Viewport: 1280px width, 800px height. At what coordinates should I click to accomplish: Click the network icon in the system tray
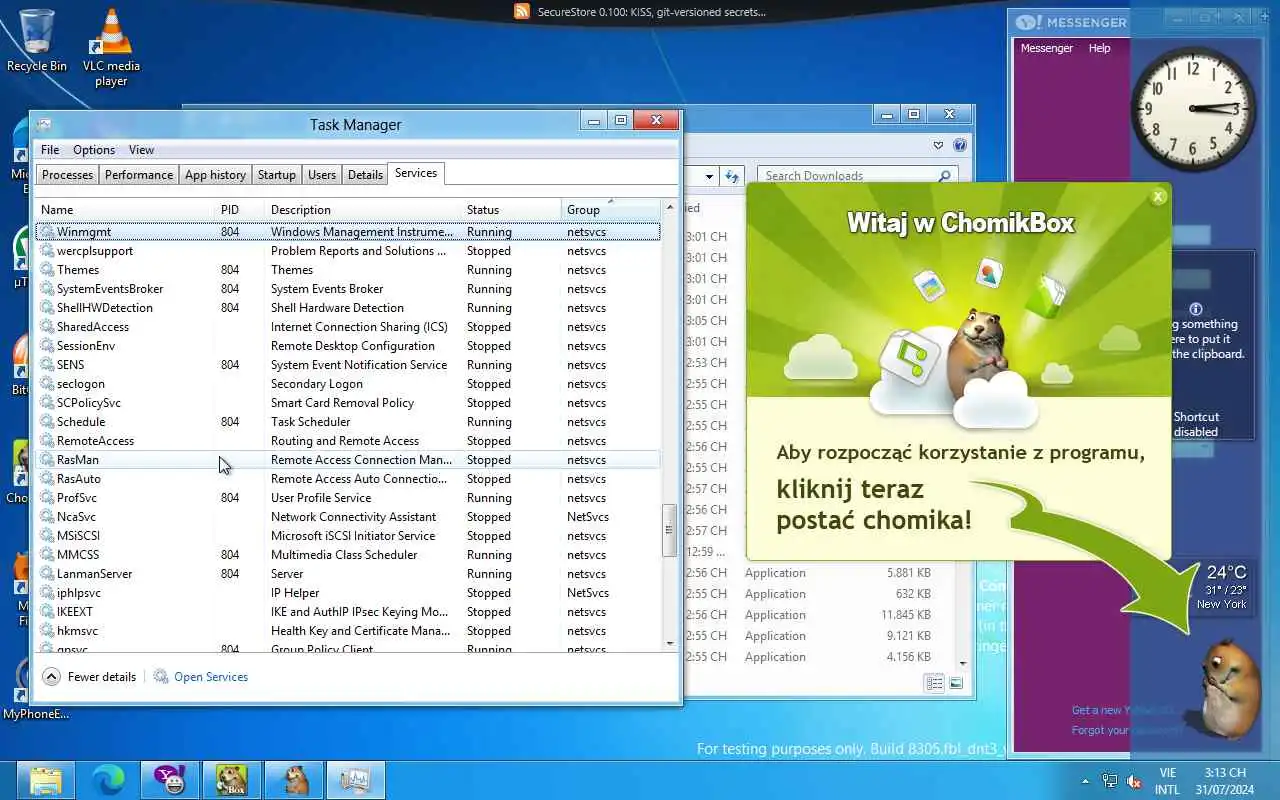[1110, 781]
